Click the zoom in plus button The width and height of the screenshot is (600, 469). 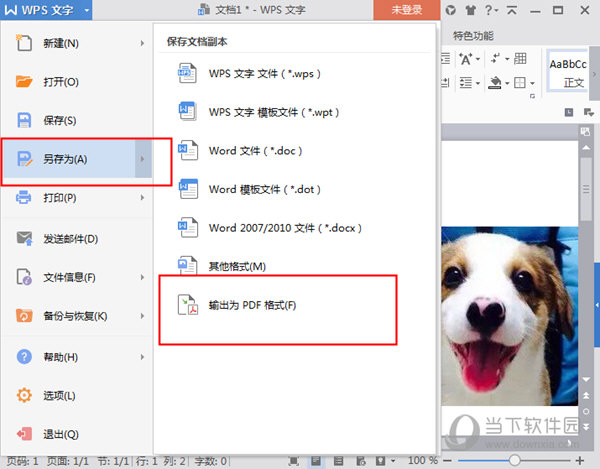580,461
